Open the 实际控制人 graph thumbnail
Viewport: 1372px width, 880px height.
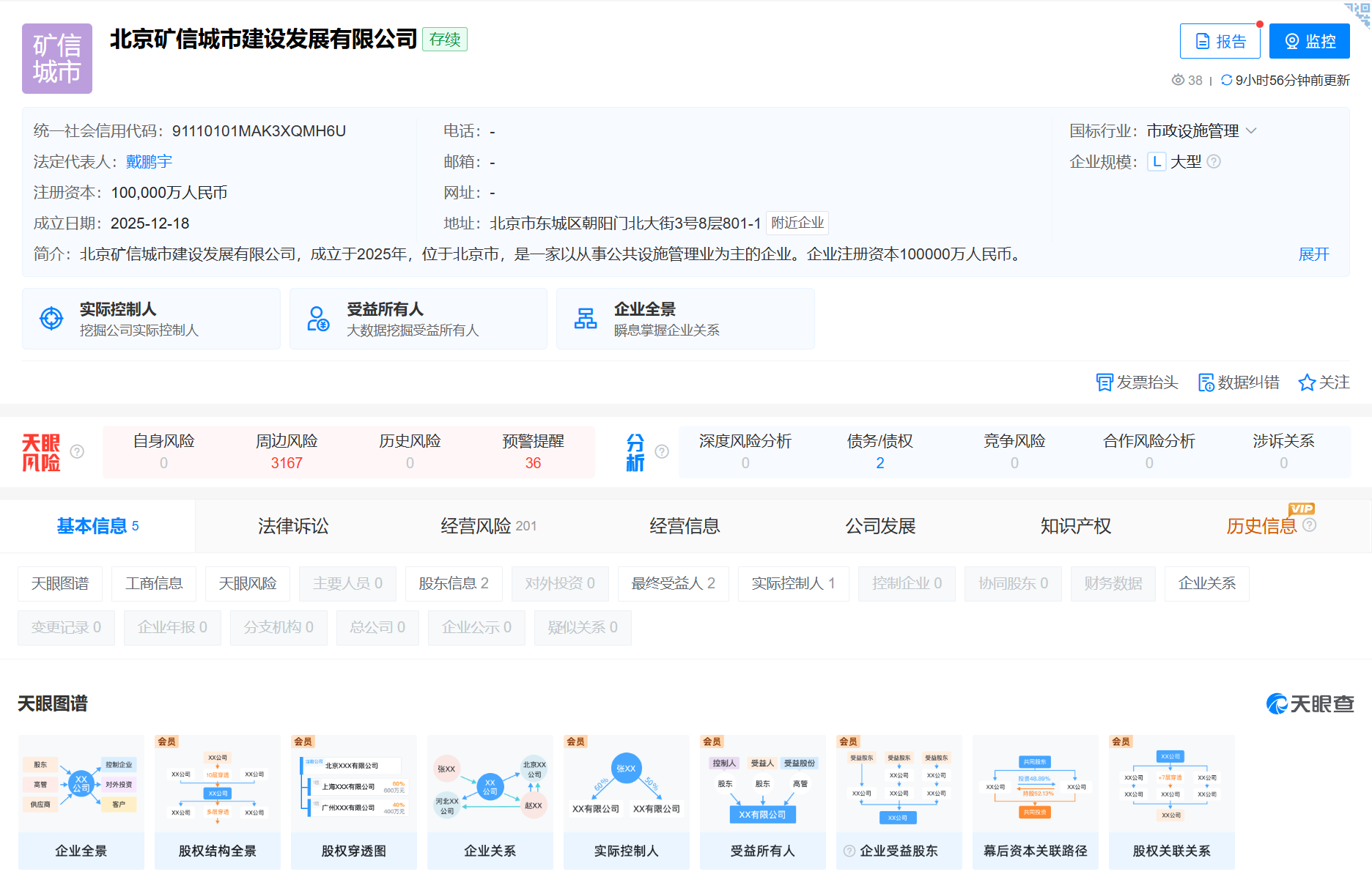click(x=627, y=802)
